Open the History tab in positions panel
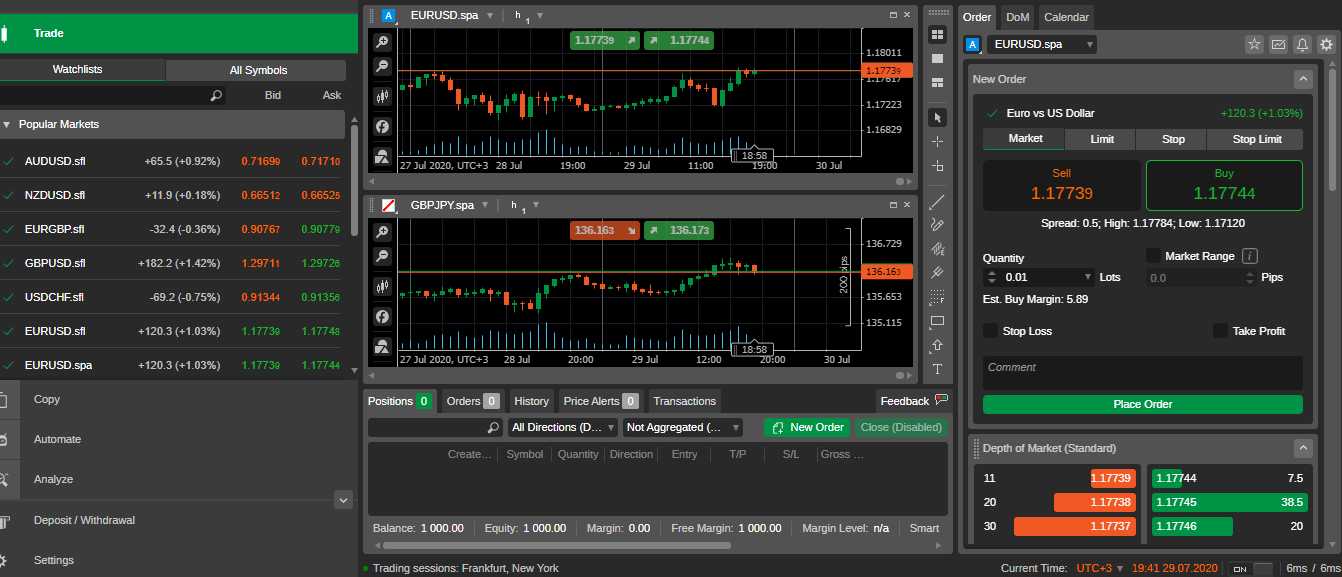Screen dimensions: 1342x577 531,400
